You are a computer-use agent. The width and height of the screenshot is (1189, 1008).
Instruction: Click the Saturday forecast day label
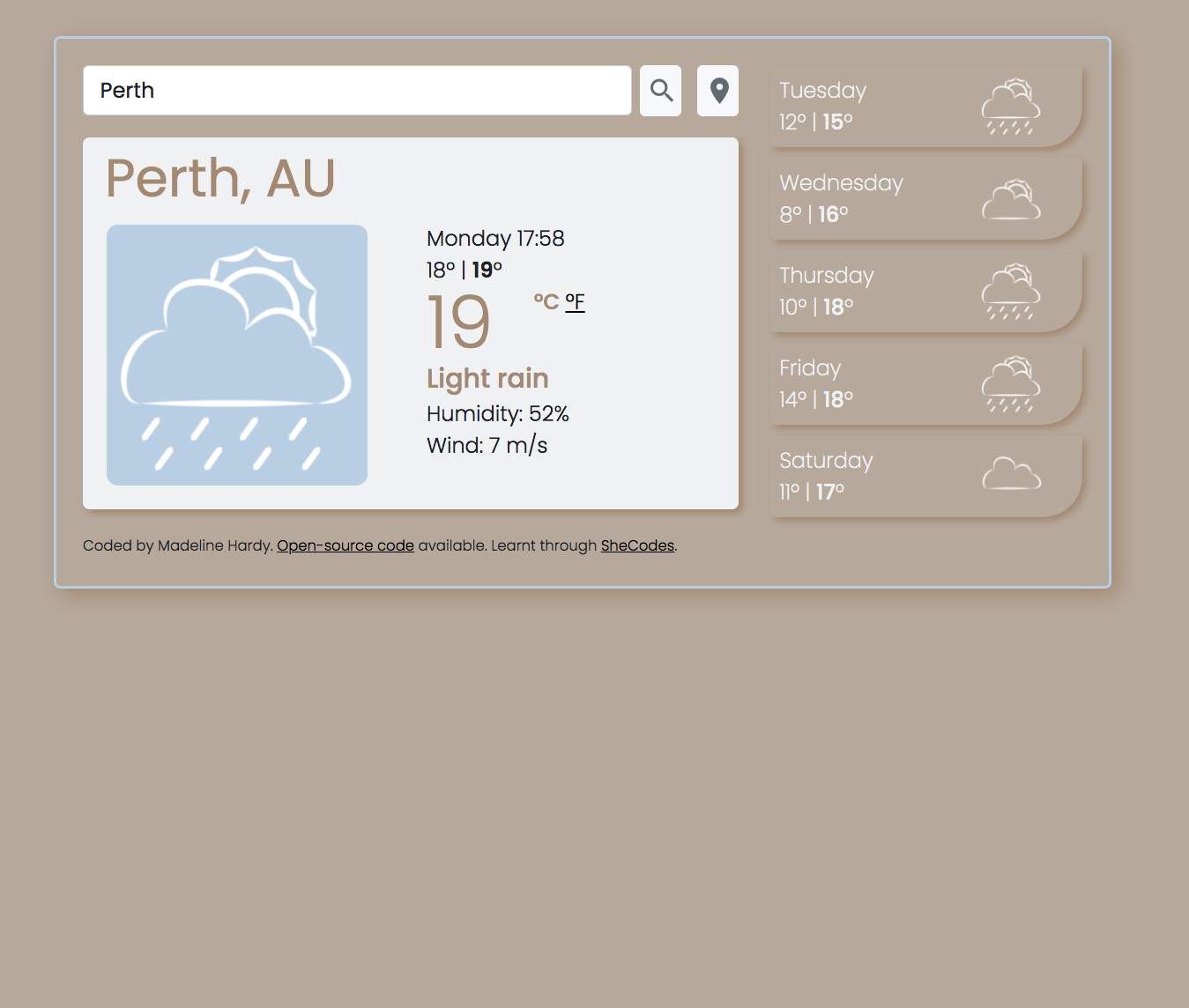point(826,461)
